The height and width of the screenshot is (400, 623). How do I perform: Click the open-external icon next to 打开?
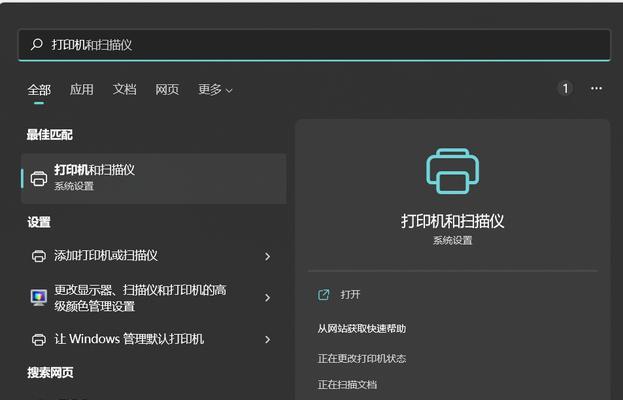coord(323,295)
